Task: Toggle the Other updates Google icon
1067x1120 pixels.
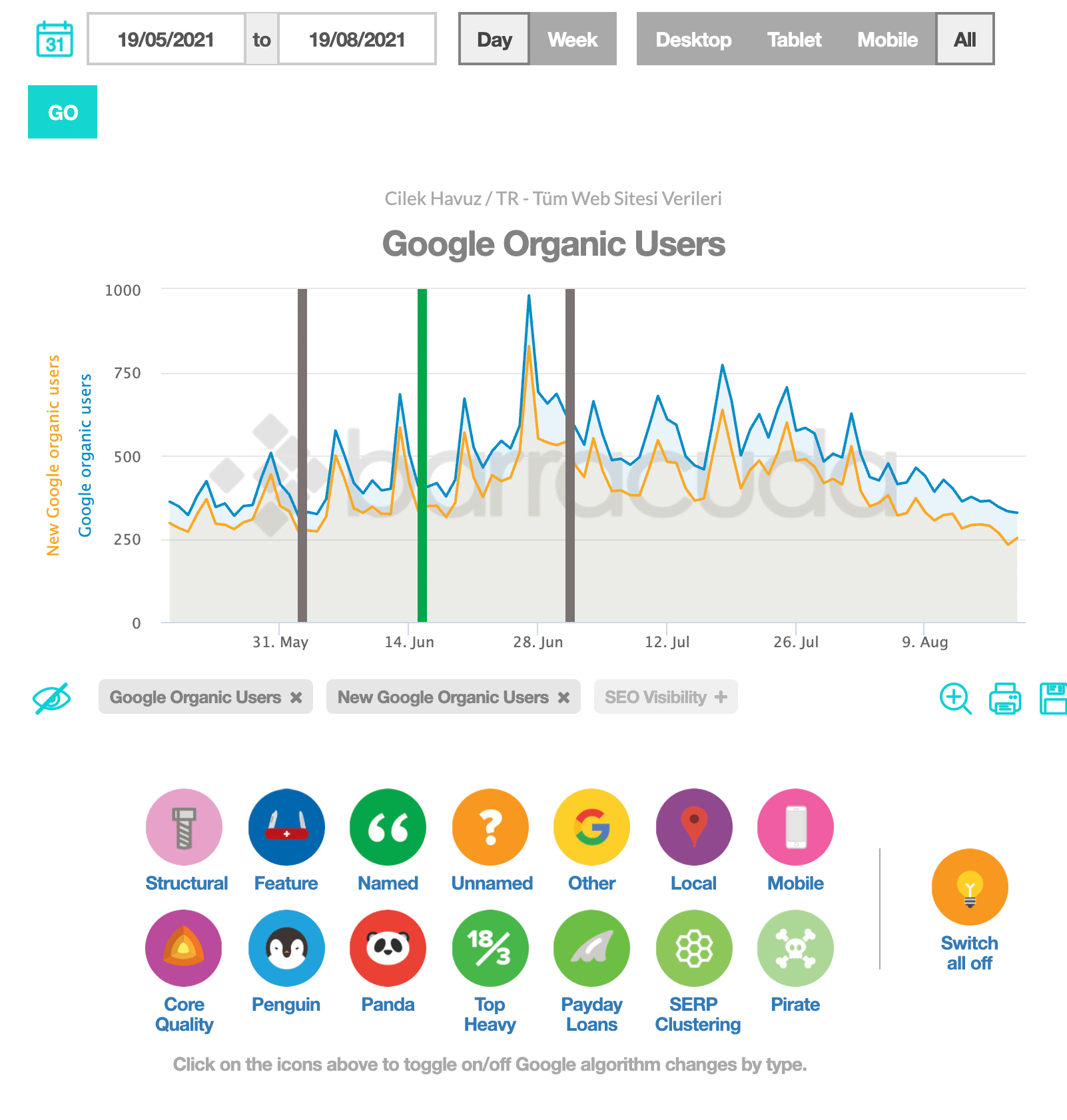Action: 591,827
